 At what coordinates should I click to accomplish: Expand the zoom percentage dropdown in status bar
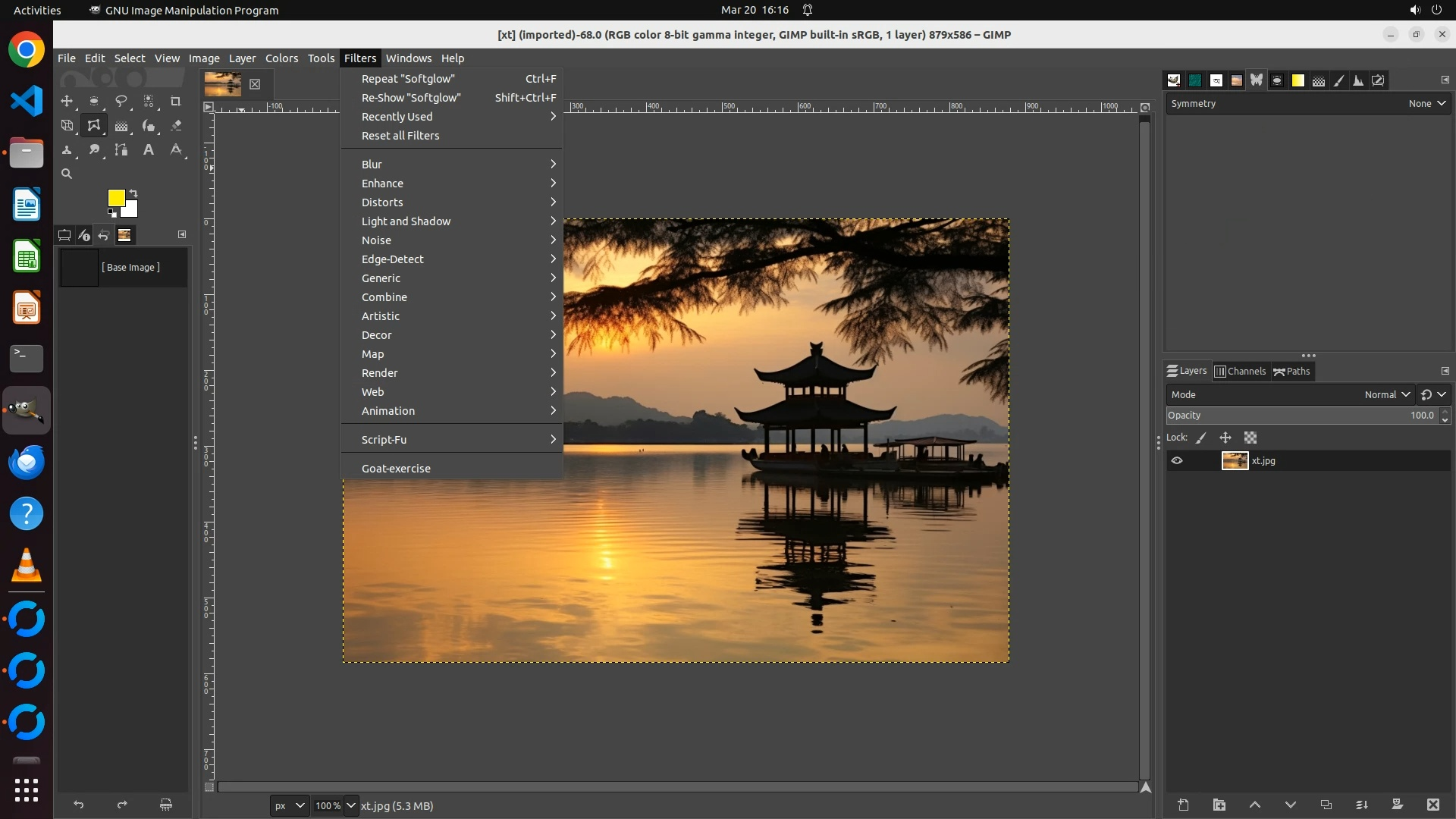click(350, 806)
